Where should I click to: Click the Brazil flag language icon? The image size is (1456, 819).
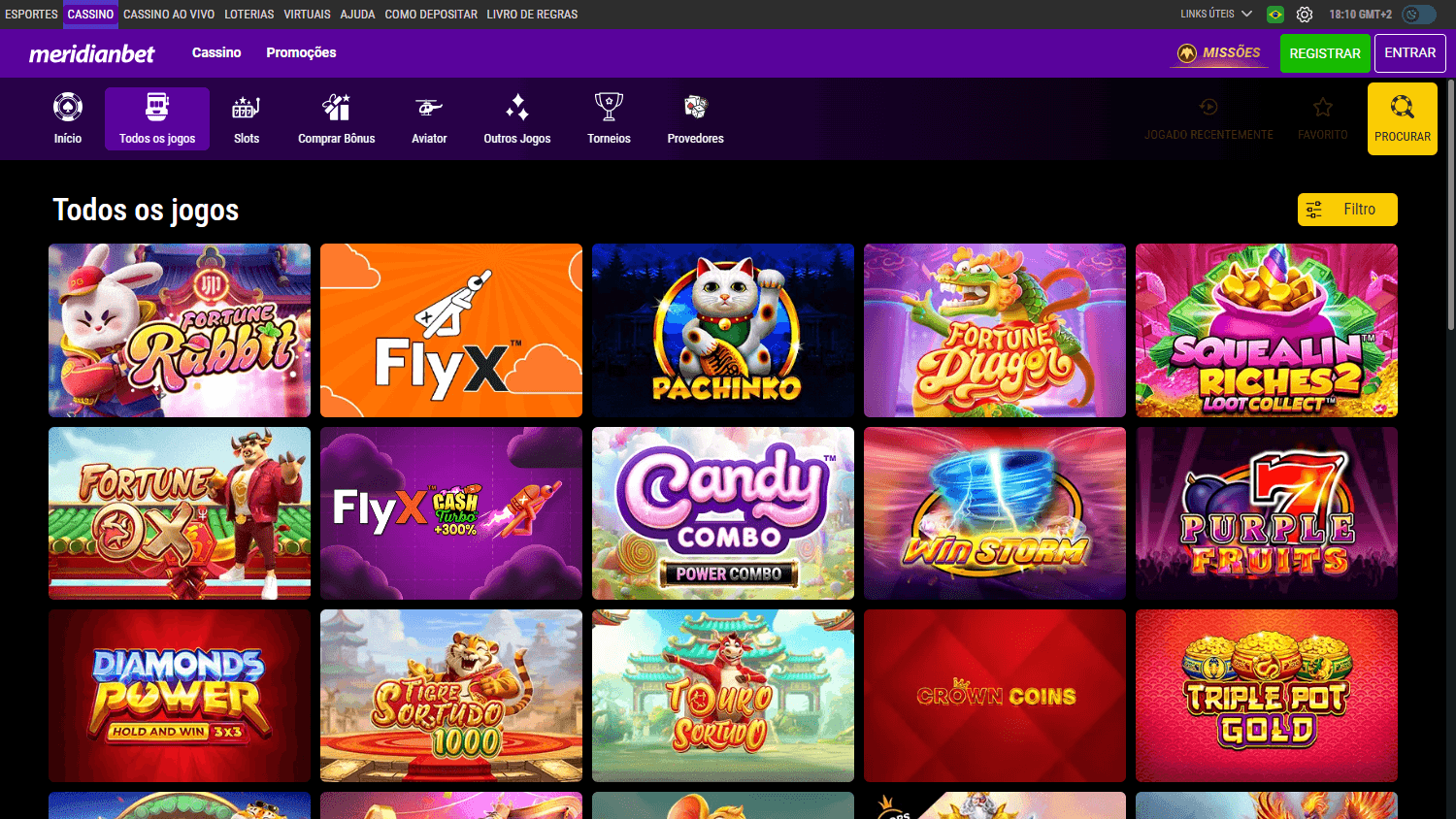pos(1275,15)
